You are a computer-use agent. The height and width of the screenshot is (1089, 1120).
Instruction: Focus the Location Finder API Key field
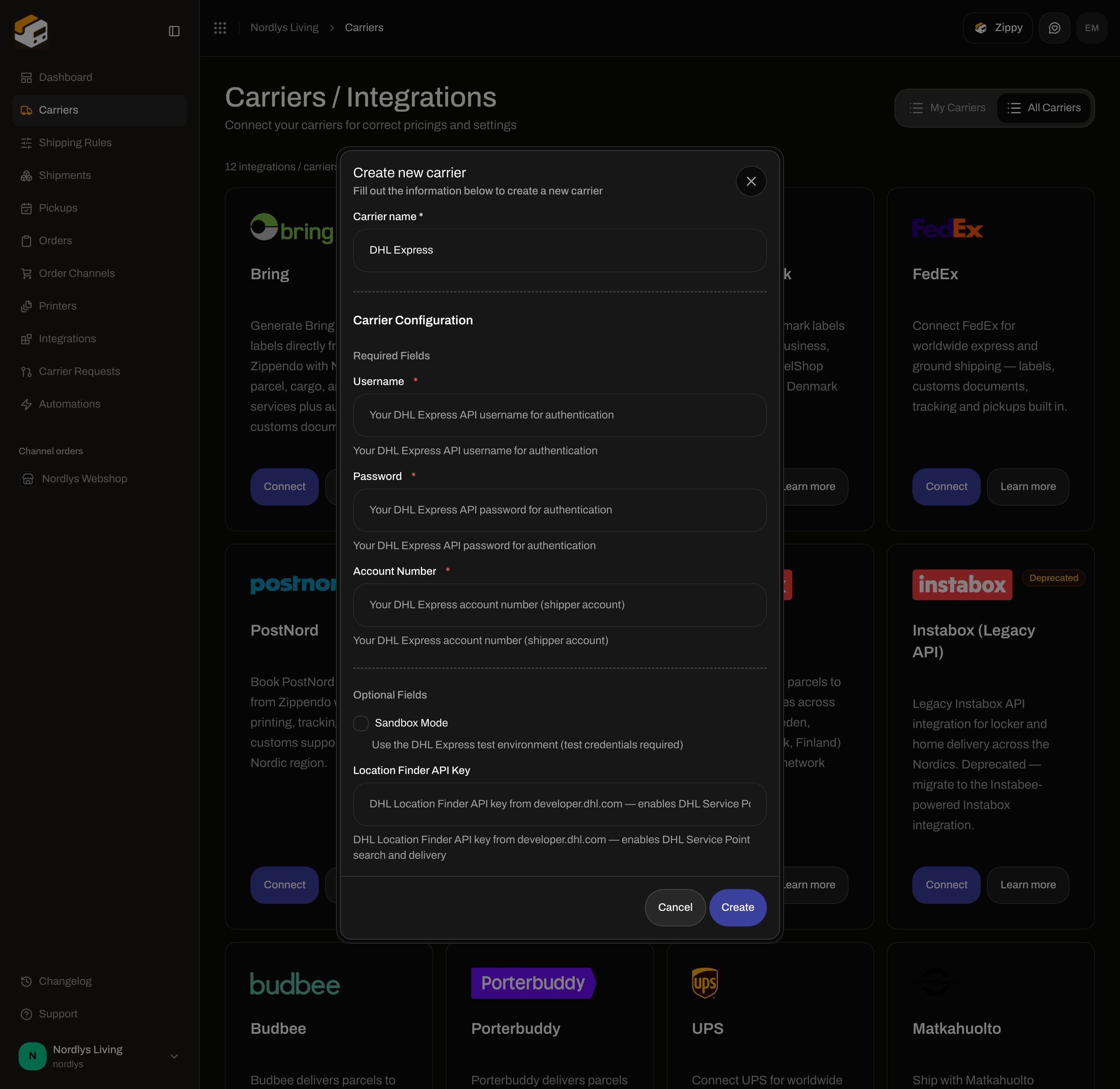[x=560, y=804]
